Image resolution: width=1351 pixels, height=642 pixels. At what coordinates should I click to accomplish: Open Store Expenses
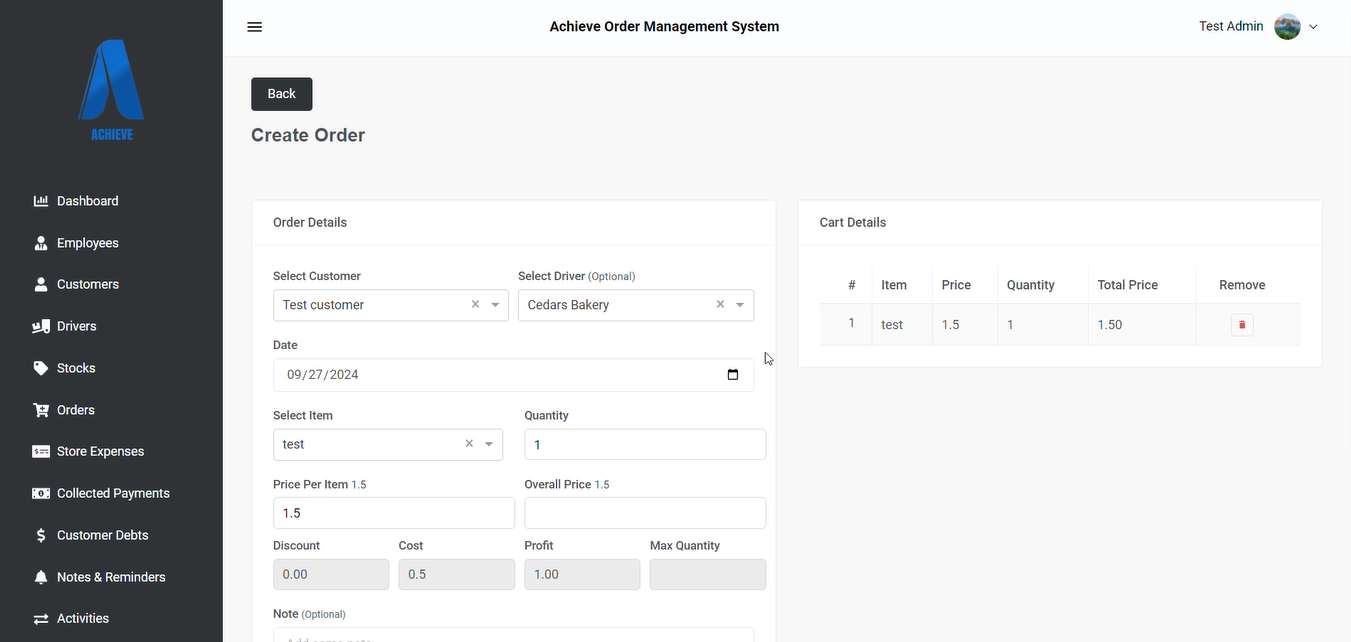(100, 452)
